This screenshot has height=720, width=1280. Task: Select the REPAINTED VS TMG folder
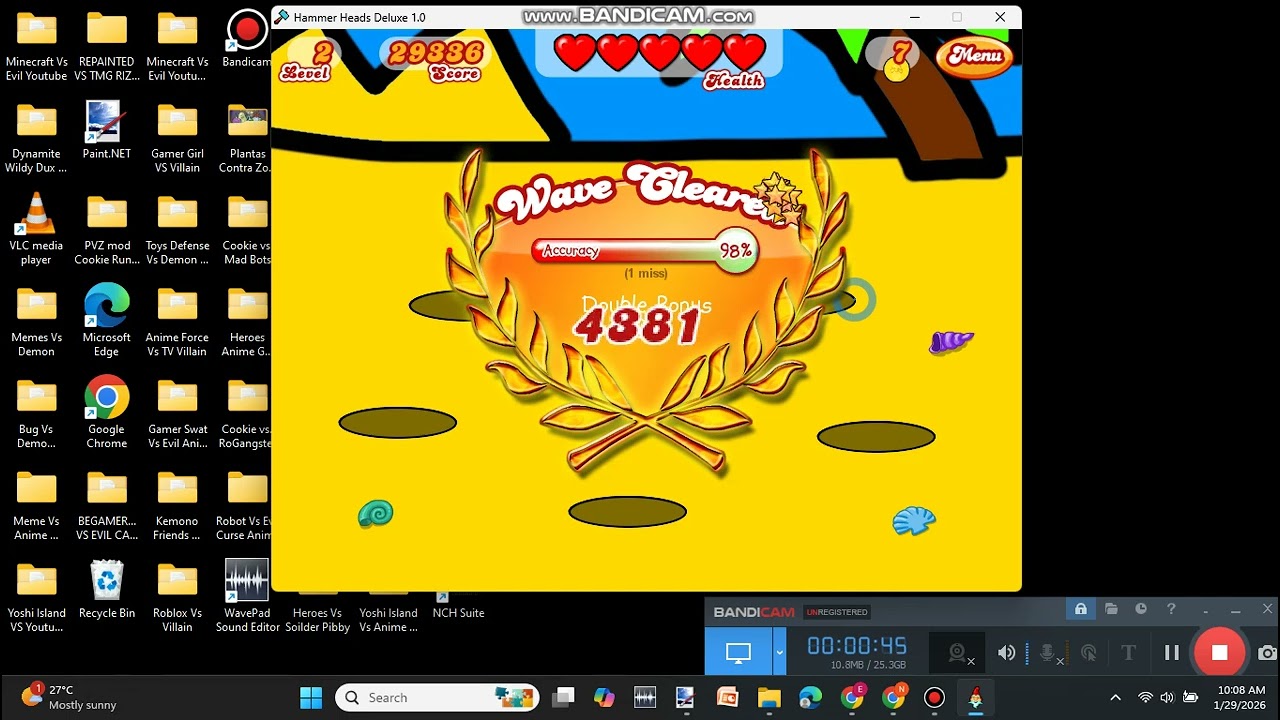[x=106, y=45]
